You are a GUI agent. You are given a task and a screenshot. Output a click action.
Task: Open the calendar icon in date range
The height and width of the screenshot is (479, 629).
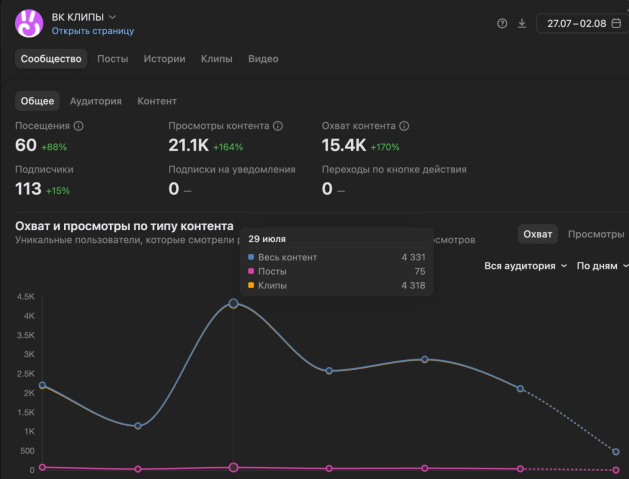(616, 24)
